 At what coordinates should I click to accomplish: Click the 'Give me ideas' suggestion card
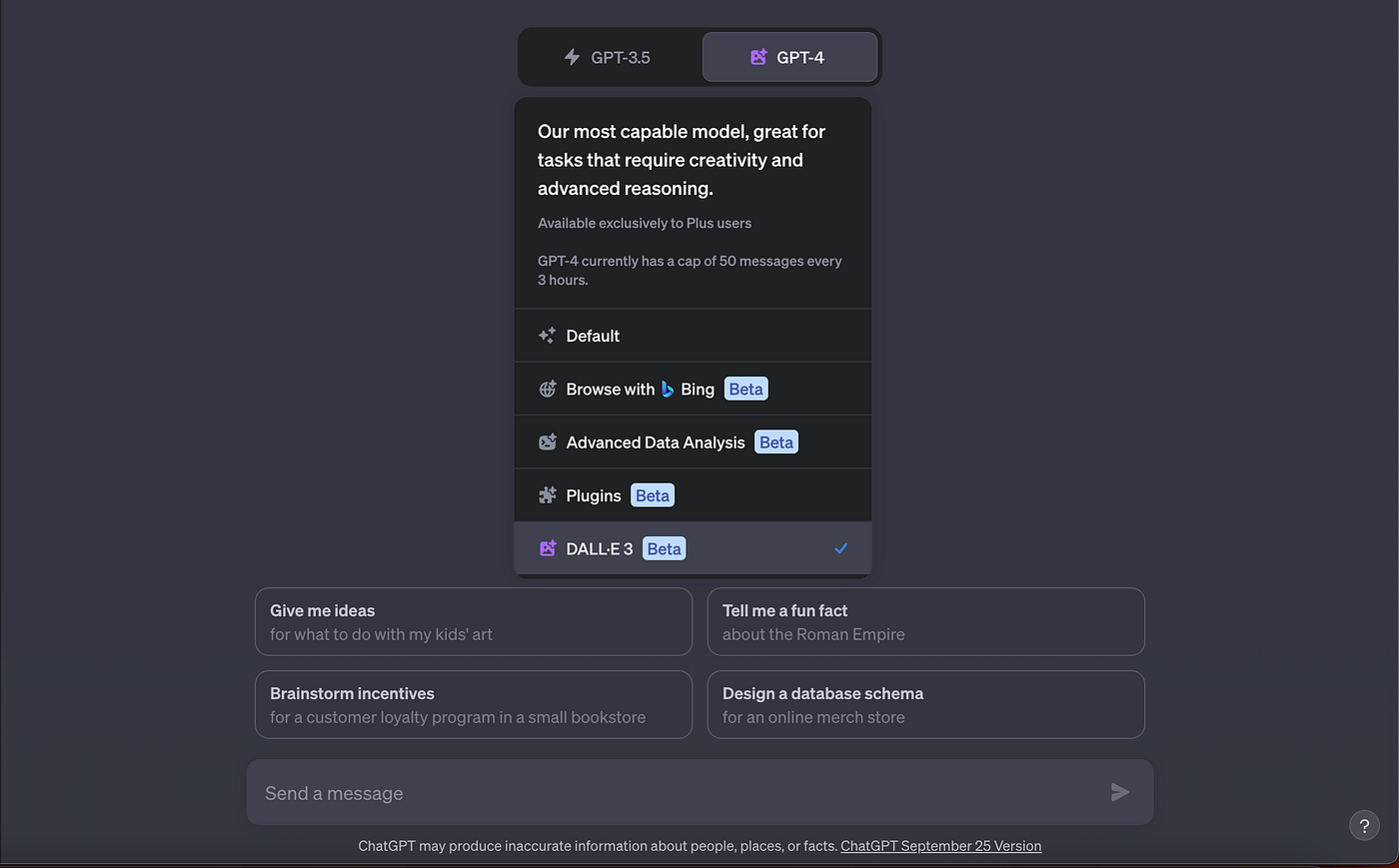pos(474,621)
